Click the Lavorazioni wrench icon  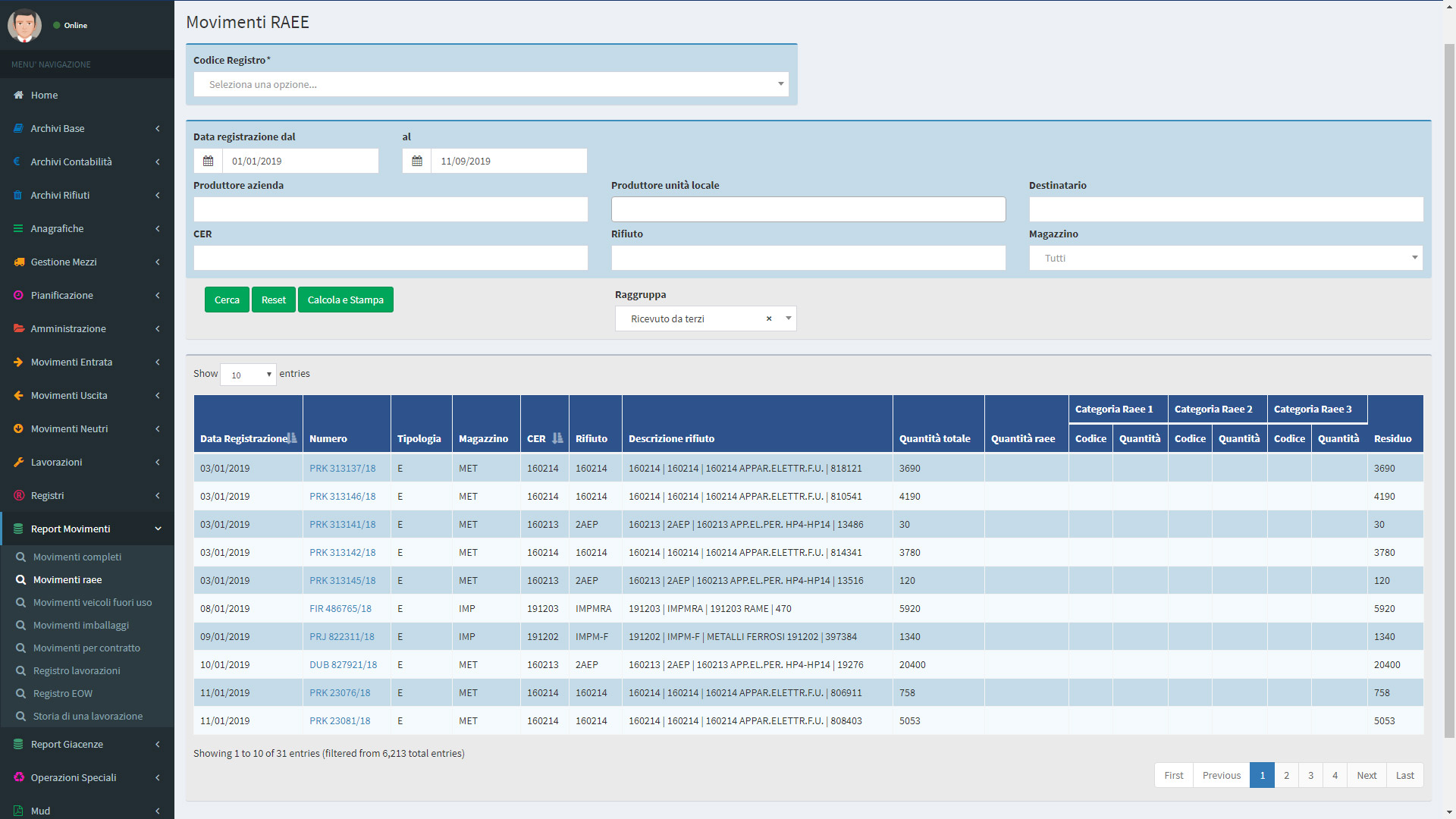(18, 462)
